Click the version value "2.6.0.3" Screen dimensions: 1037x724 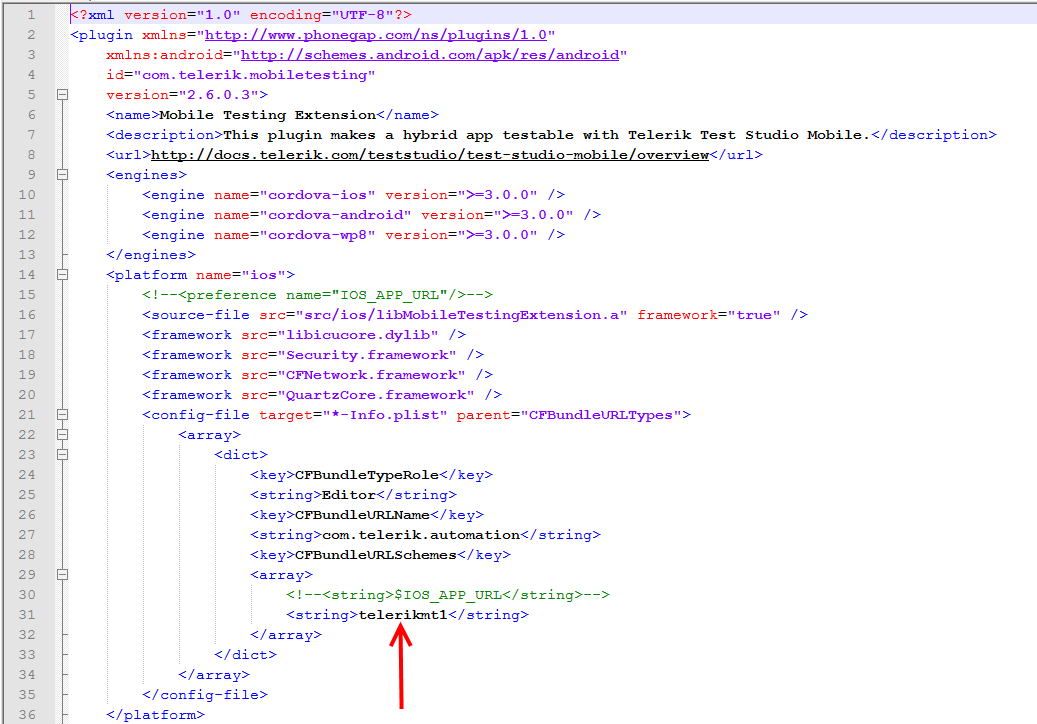coord(219,95)
